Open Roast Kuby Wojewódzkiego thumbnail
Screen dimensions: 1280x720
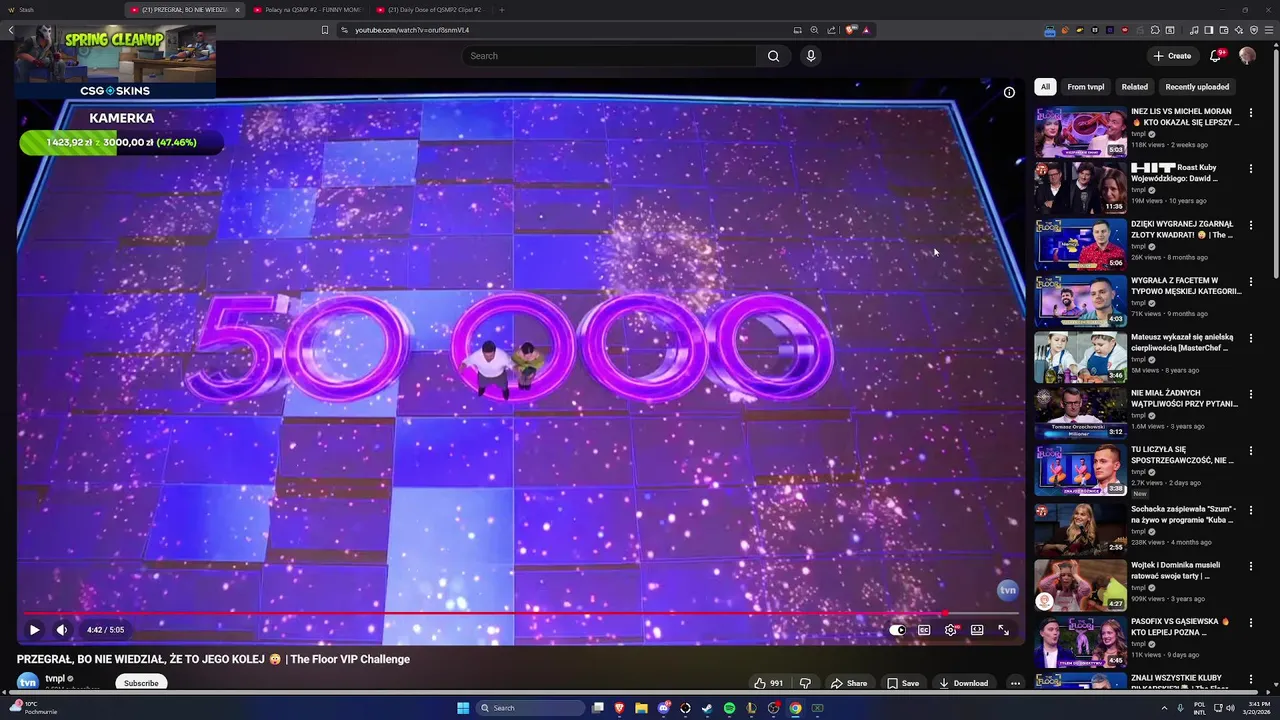pos(1080,188)
